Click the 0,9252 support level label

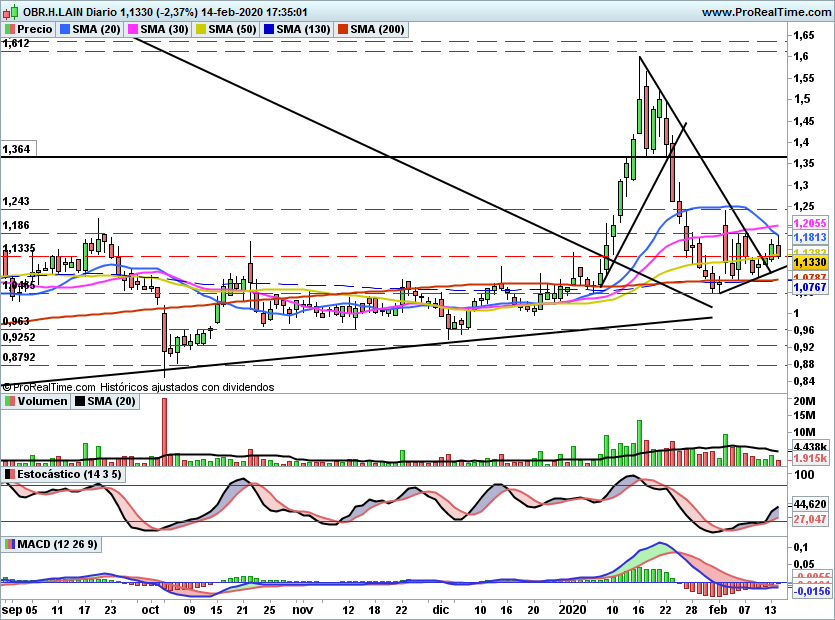click(19, 337)
